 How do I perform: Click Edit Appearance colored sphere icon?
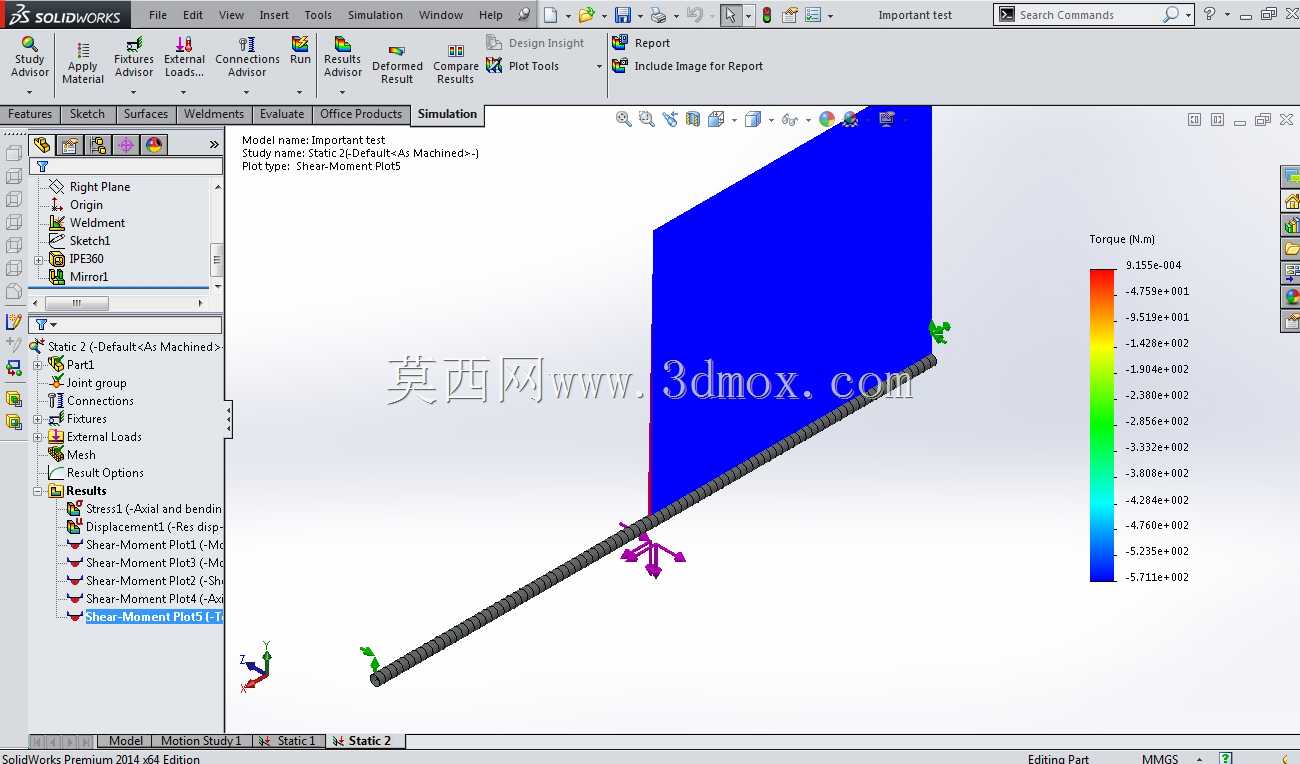827,119
